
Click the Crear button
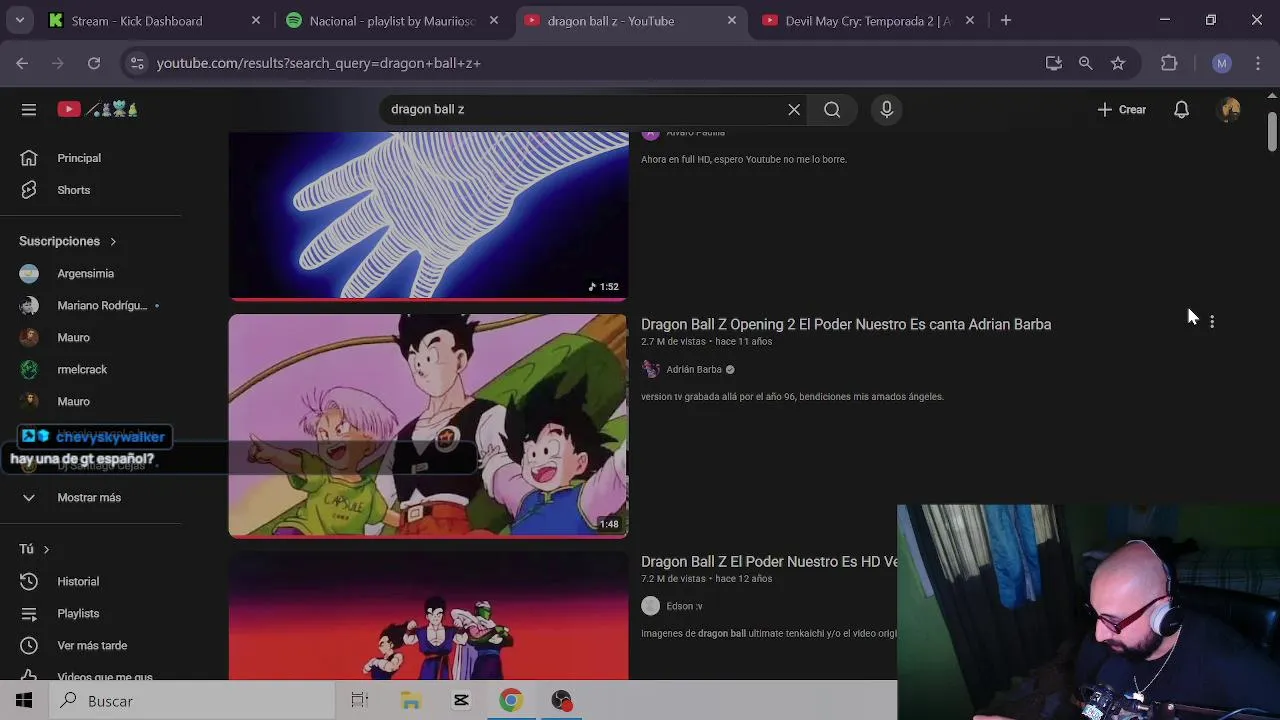tap(1122, 110)
